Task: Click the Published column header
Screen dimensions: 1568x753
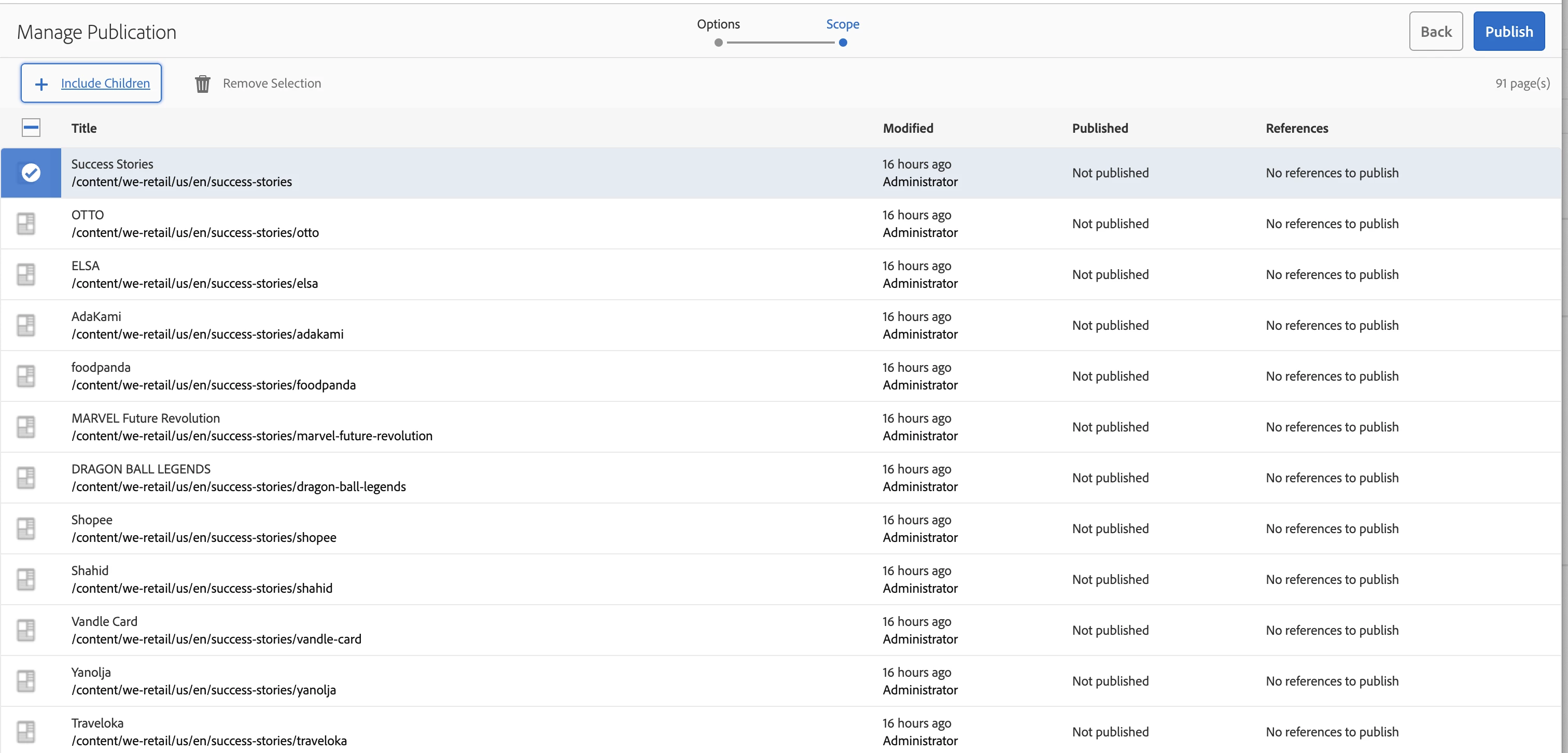Action: [x=1099, y=129]
